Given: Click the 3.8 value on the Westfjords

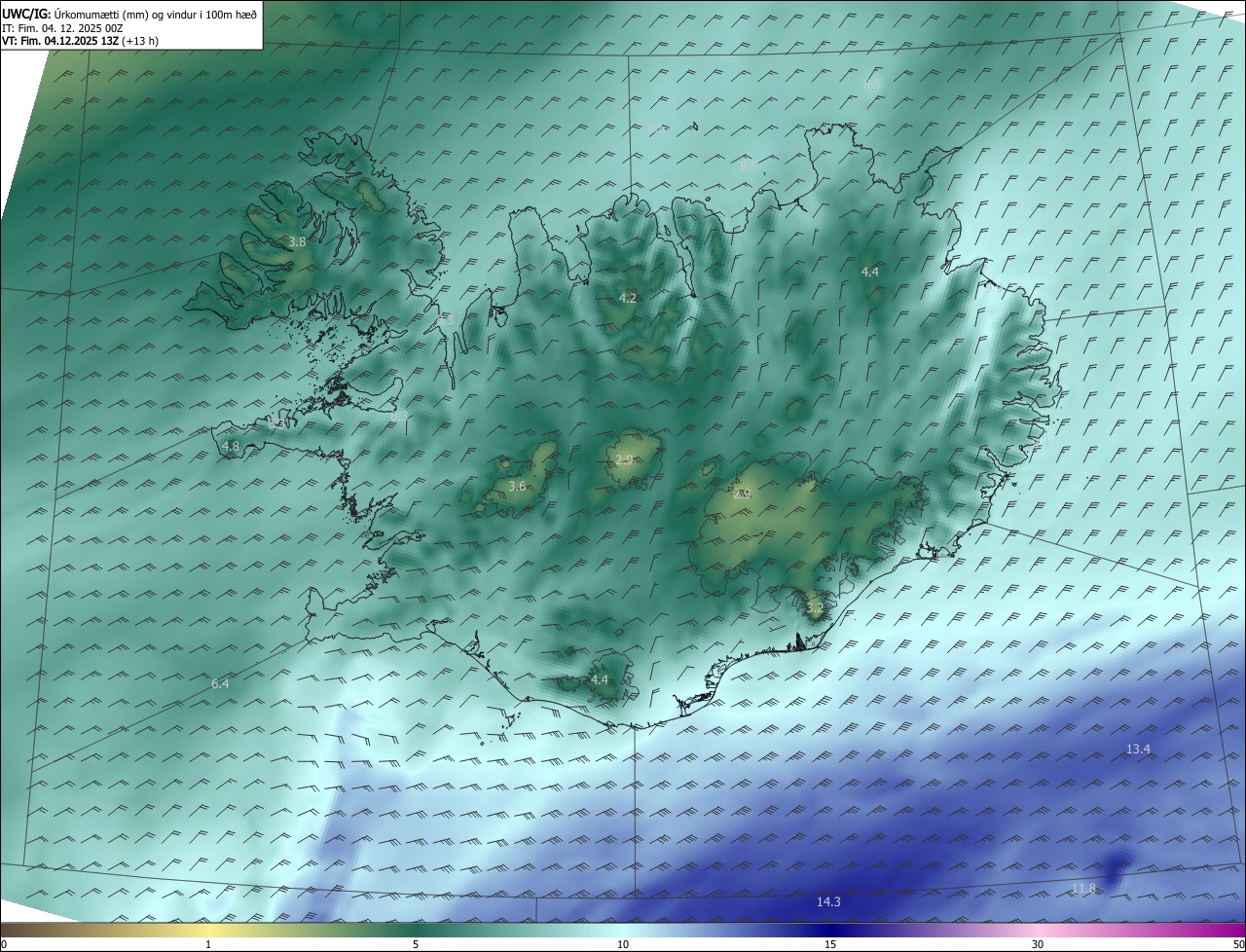Looking at the screenshot, I should click(298, 241).
